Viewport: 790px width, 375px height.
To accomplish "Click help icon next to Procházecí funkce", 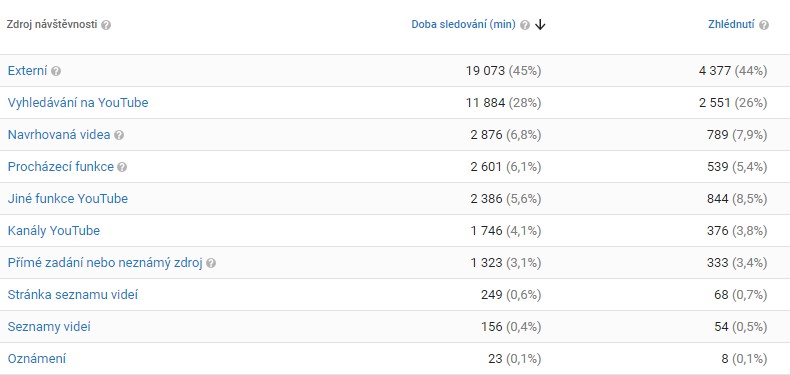I will pos(122,167).
